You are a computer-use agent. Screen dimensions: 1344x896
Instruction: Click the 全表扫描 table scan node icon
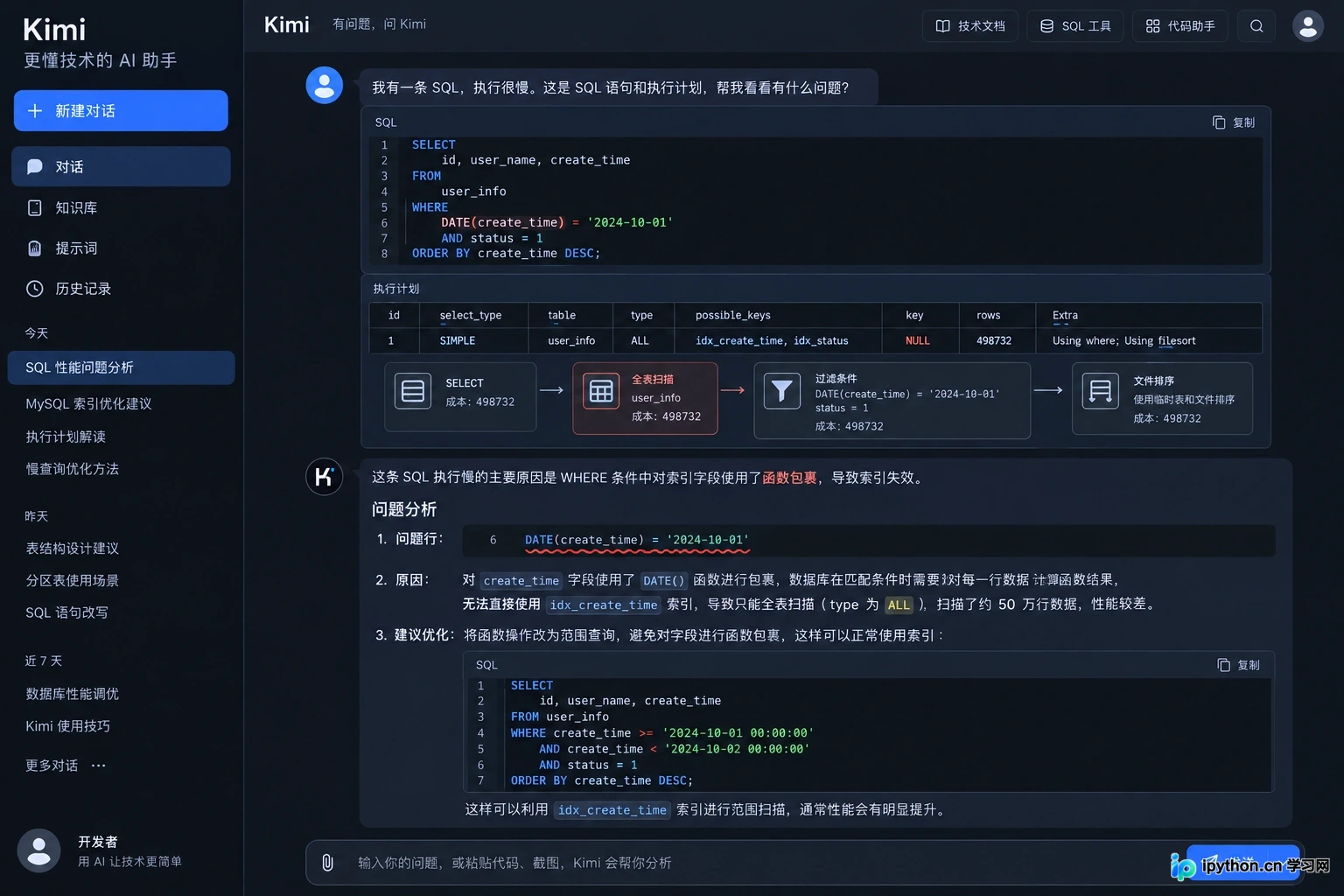coord(601,391)
